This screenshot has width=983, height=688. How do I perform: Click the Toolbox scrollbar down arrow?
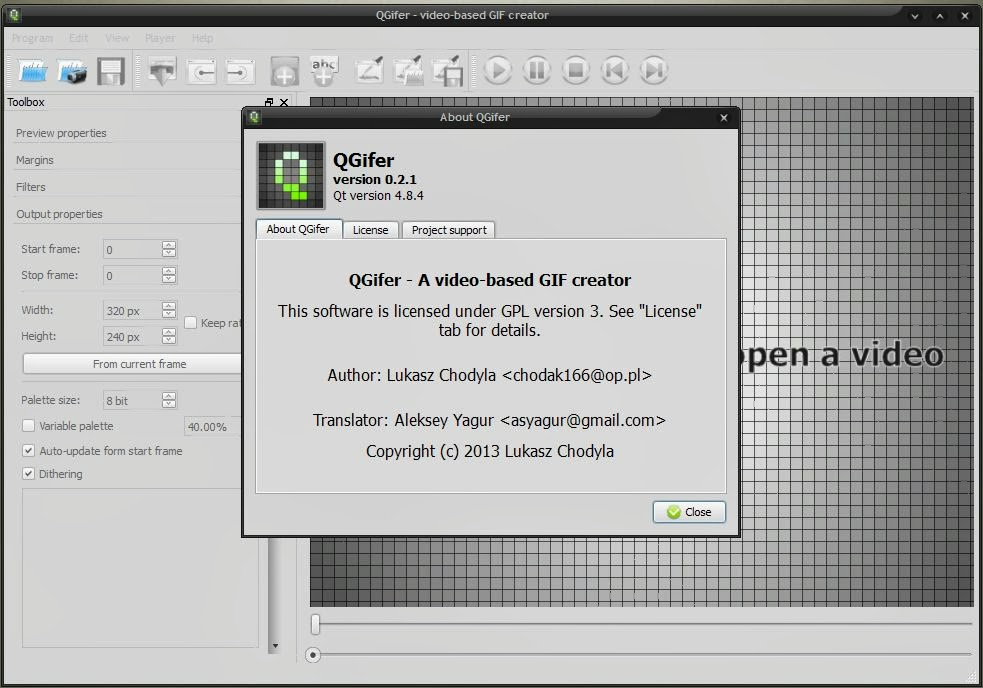tap(275, 646)
